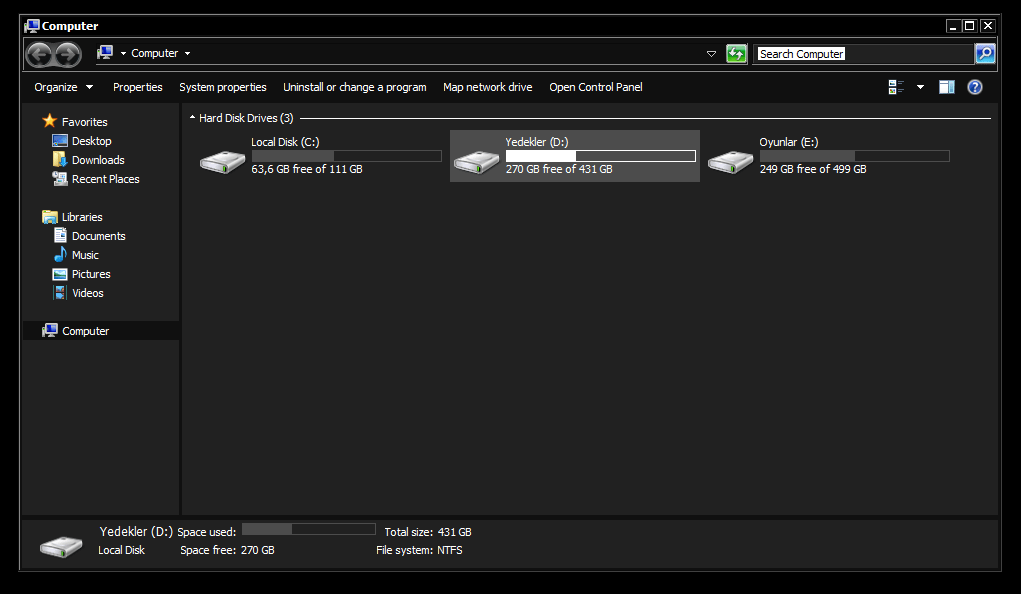The image size is (1021, 594).
Task: Click the Documents library icon
Action: coord(60,236)
